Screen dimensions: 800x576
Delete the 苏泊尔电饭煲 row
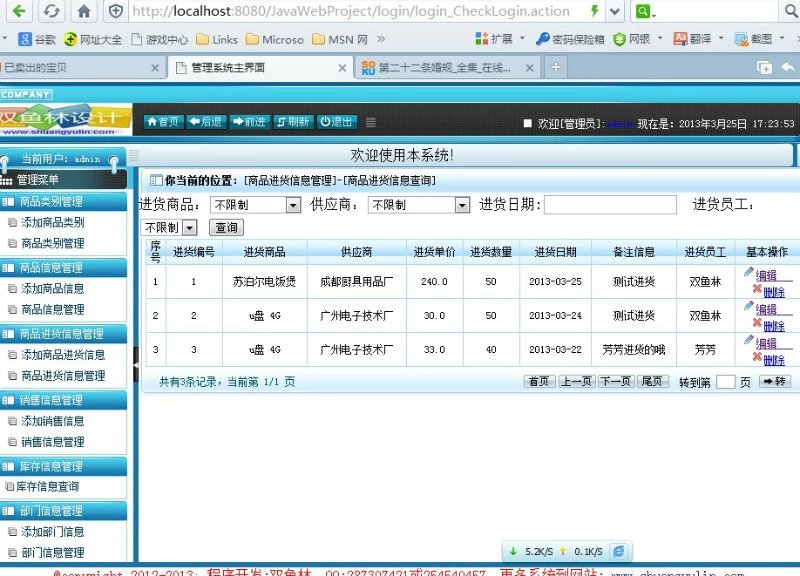point(773,292)
